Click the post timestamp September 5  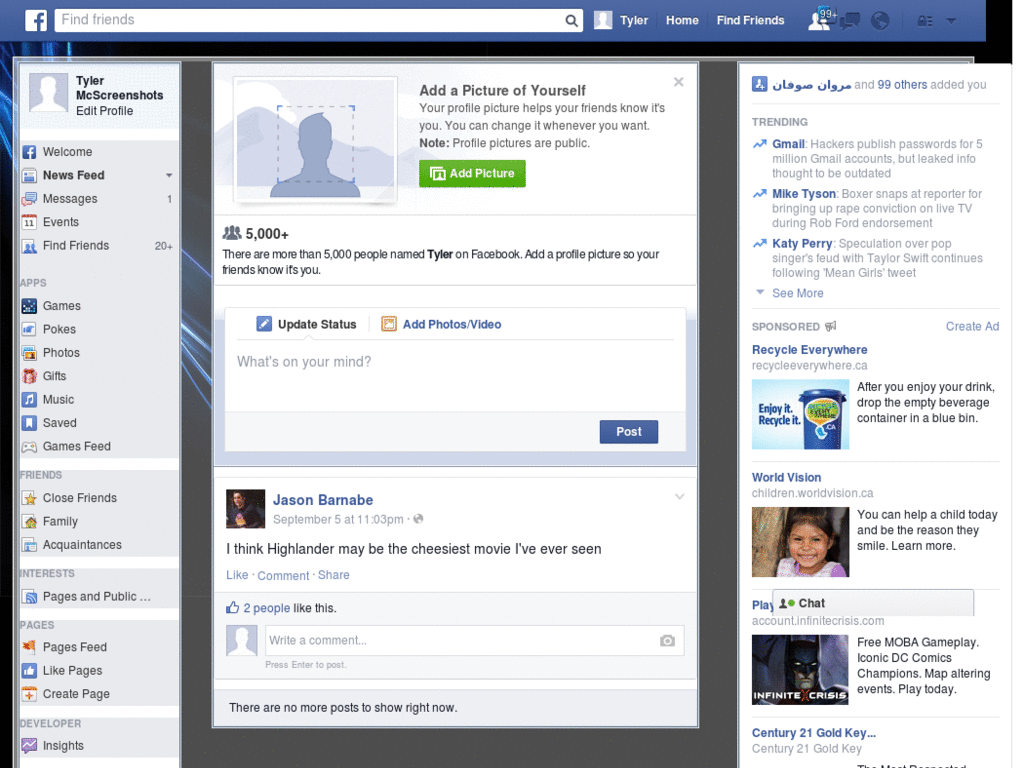tap(338, 519)
